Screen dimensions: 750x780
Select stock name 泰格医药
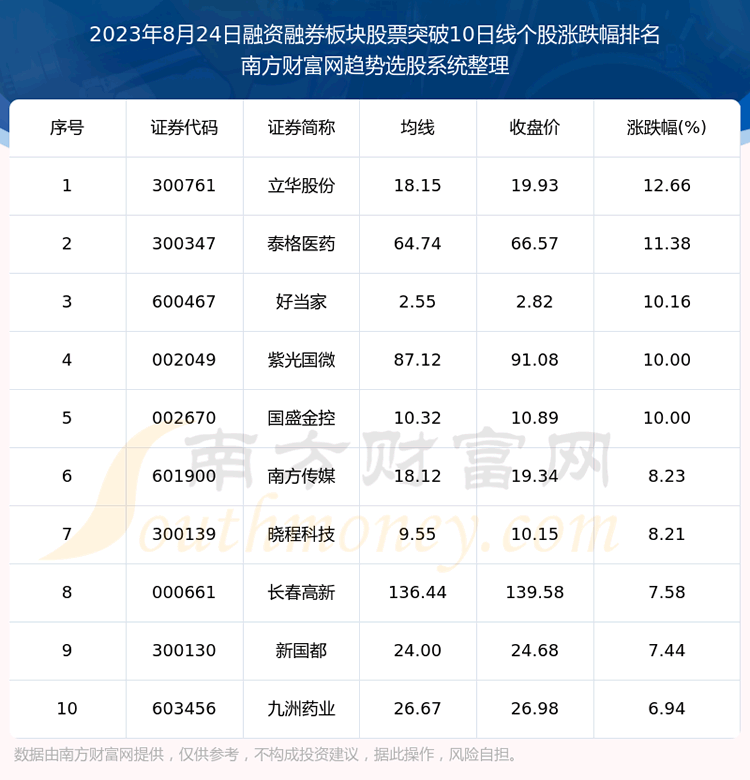coord(301,244)
